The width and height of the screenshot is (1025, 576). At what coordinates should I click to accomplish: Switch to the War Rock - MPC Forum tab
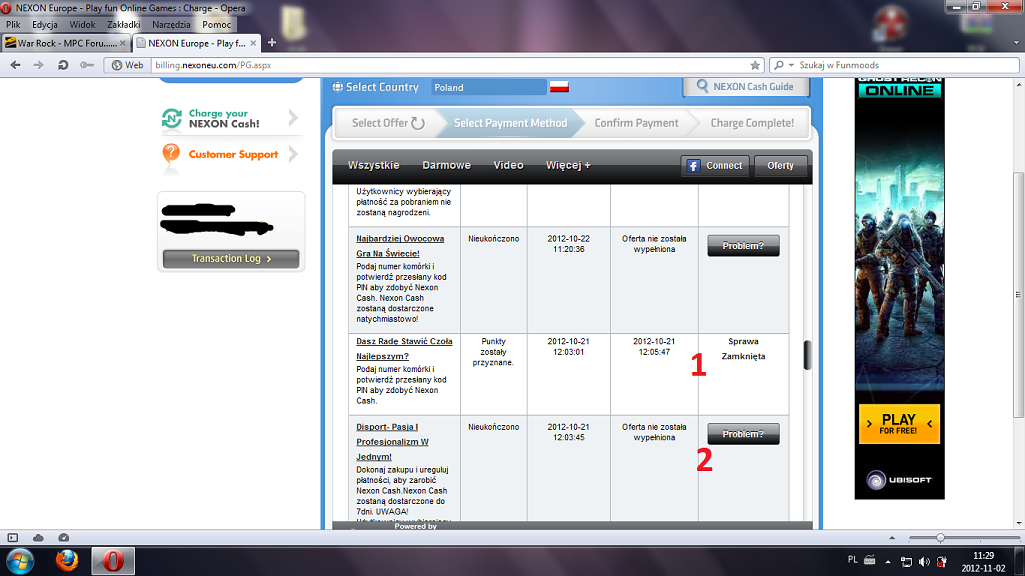65,43
